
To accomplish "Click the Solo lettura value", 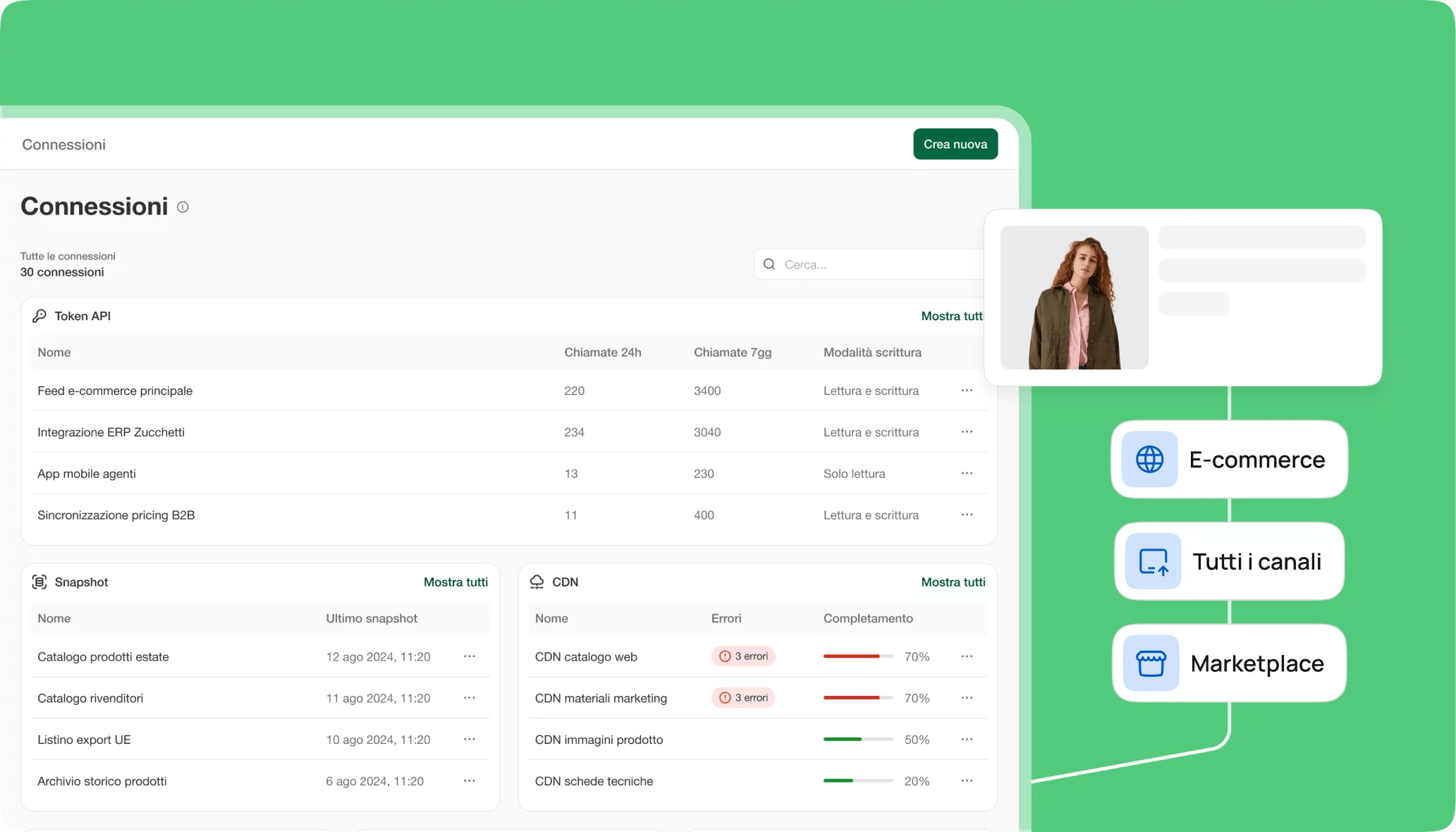I will [854, 474].
